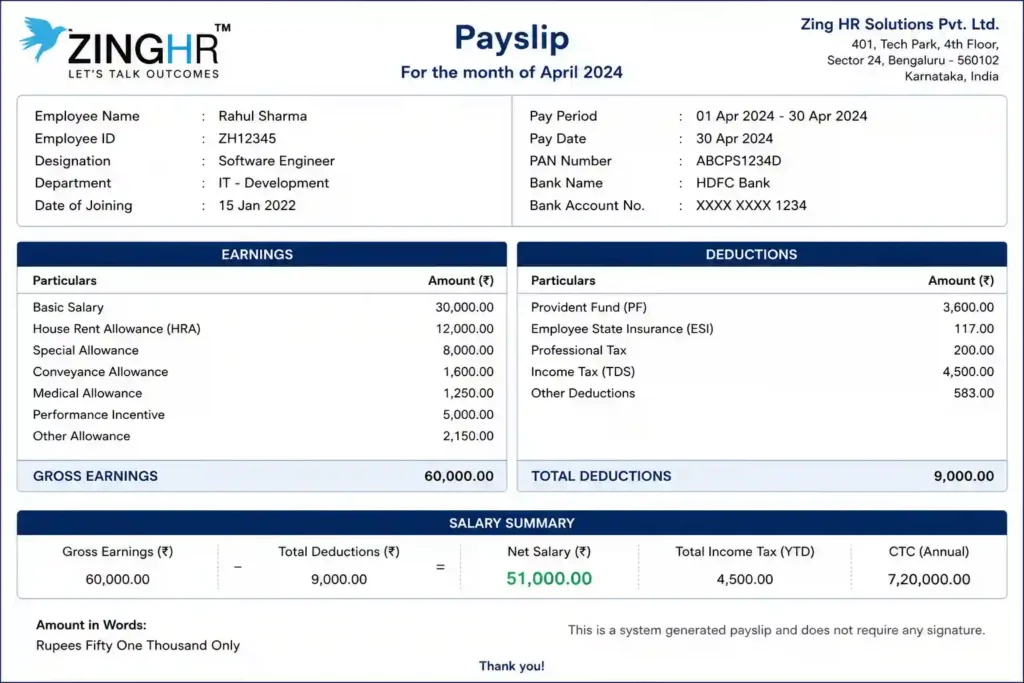Image resolution: width=1024 pixels, height=683 pixels.
Task: Click the SALARY SUMMARY header bar
Action: [x=511, y=523]
